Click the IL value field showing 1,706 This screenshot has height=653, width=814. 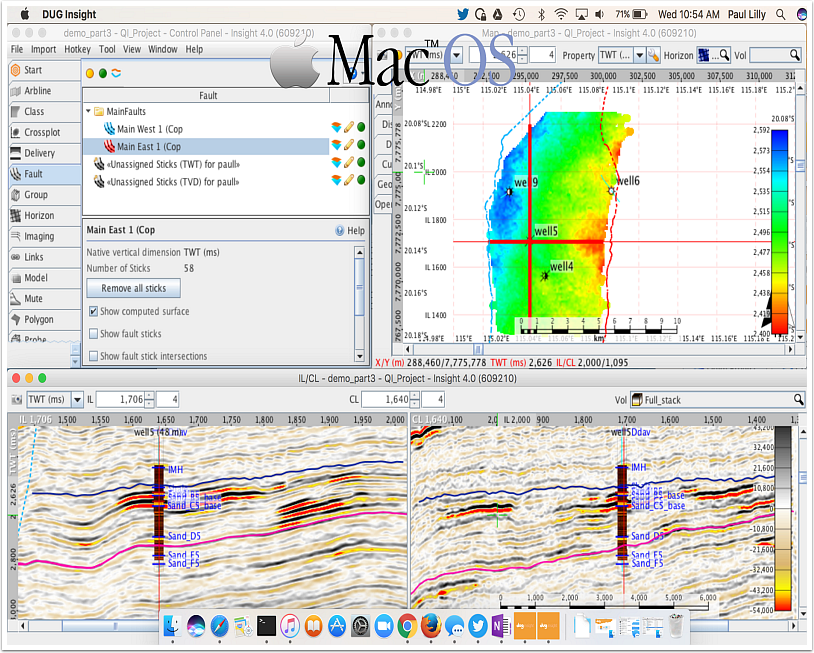tap(120, 400)
